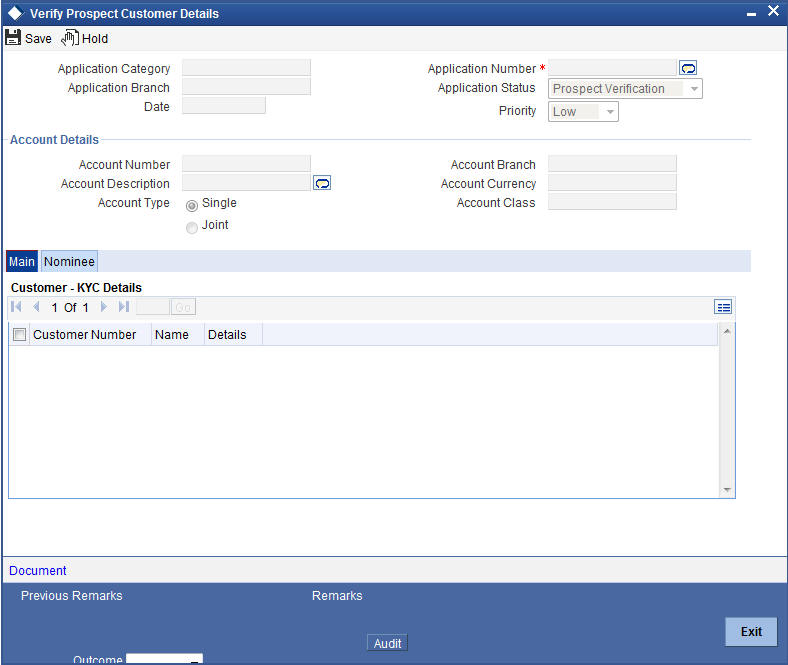Screen dimensions: 788x665
Task: Click the Application Branch field
Action: point(246,87)
